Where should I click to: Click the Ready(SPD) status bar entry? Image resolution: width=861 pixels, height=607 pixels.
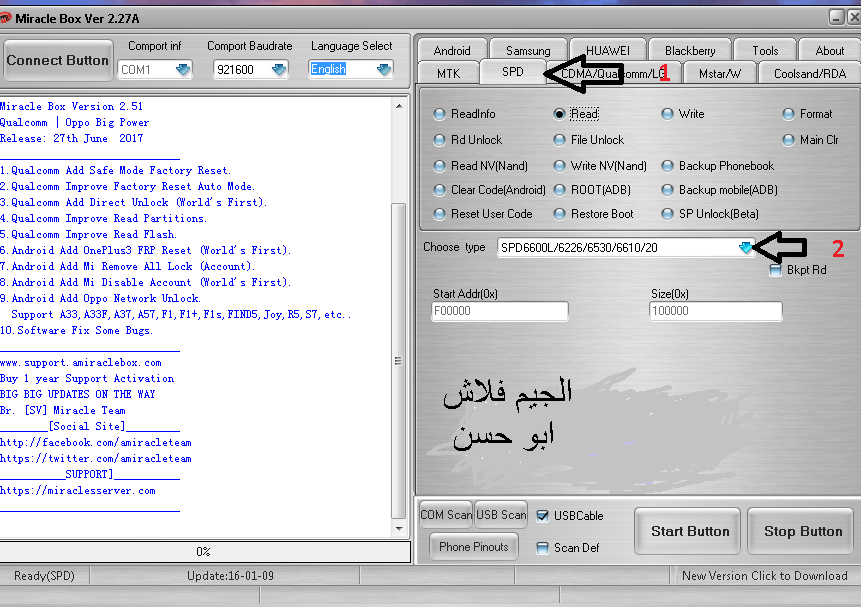tap(44, 576)
